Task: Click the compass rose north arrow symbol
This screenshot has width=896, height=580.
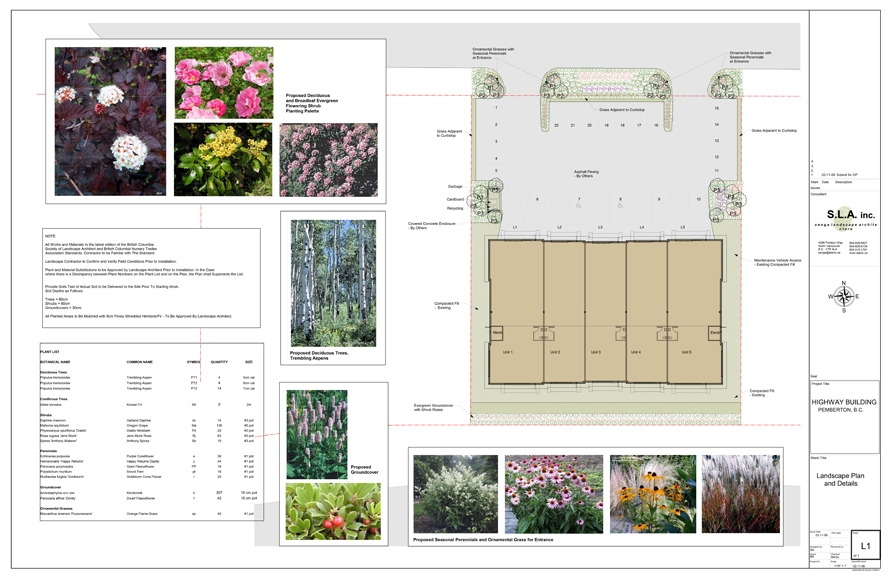Action: [x=842, y=296]
